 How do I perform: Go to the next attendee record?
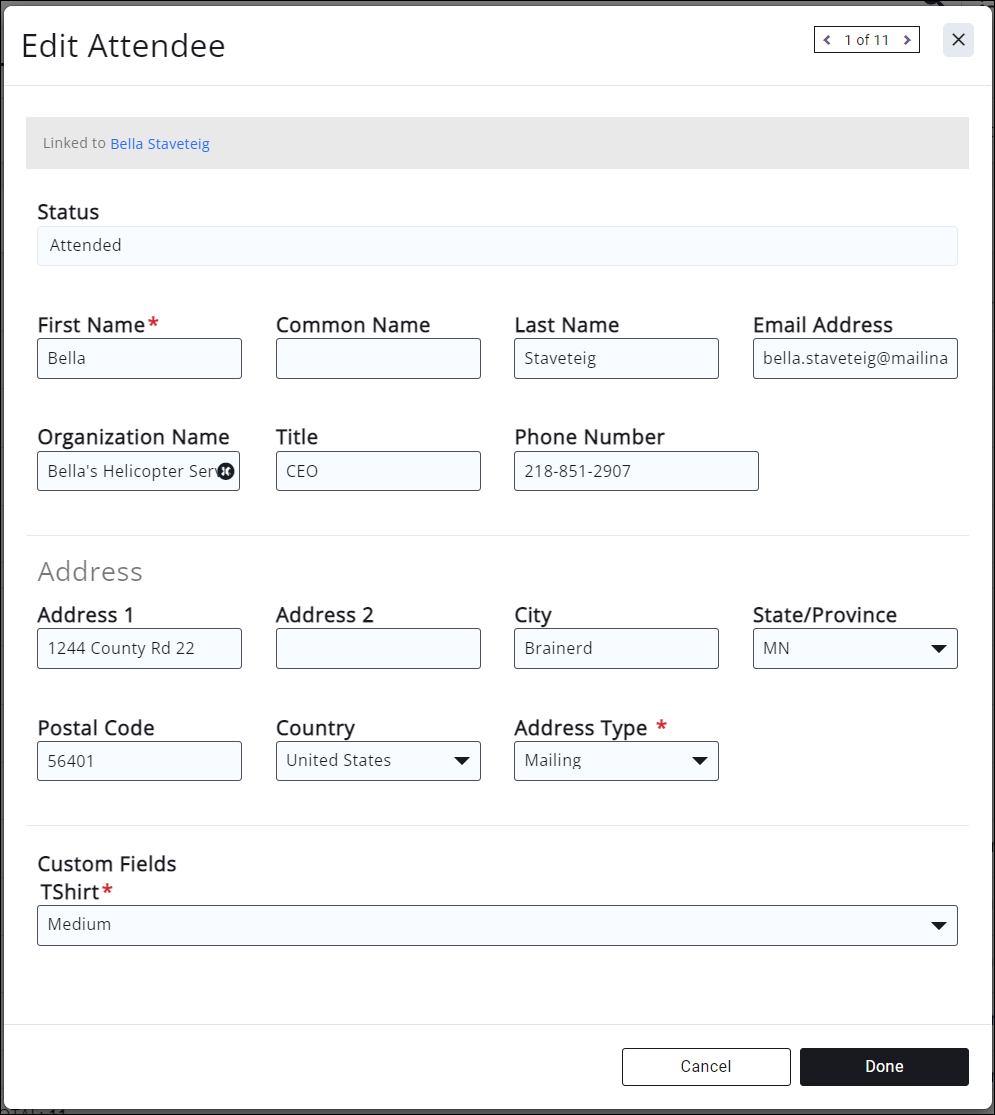coord(907,40)
